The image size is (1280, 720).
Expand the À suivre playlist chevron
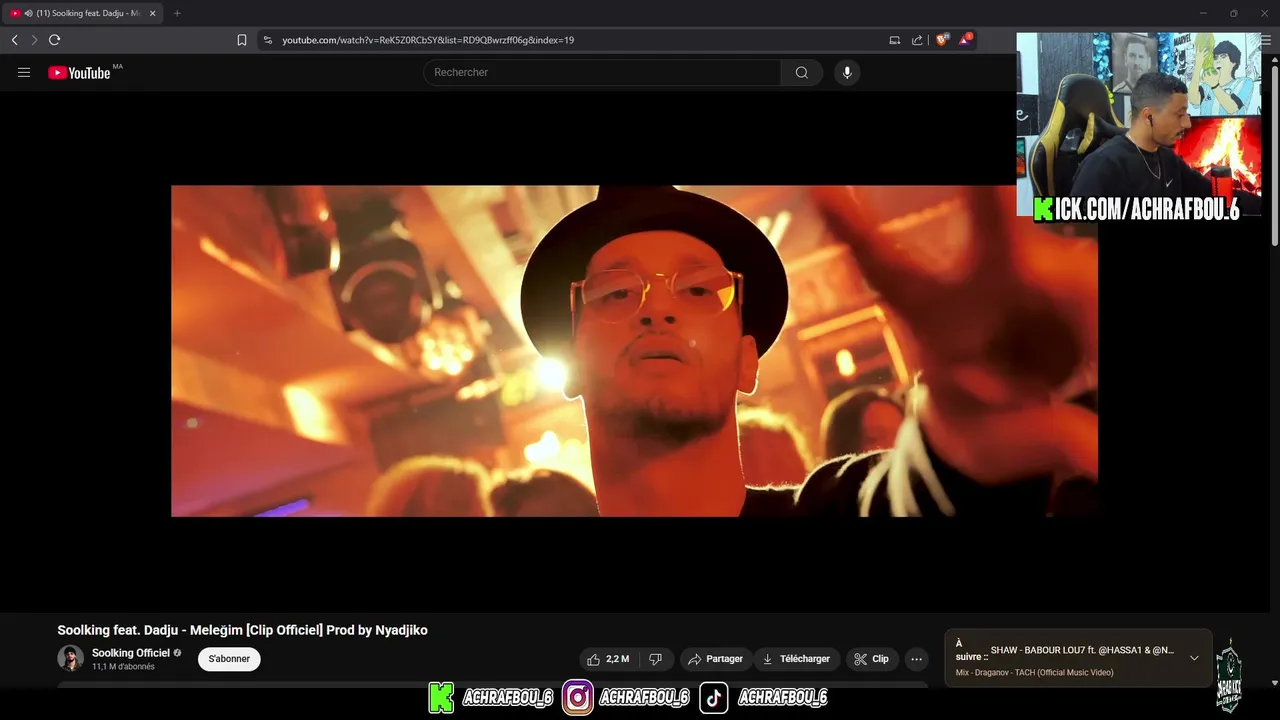(1194, 658)
